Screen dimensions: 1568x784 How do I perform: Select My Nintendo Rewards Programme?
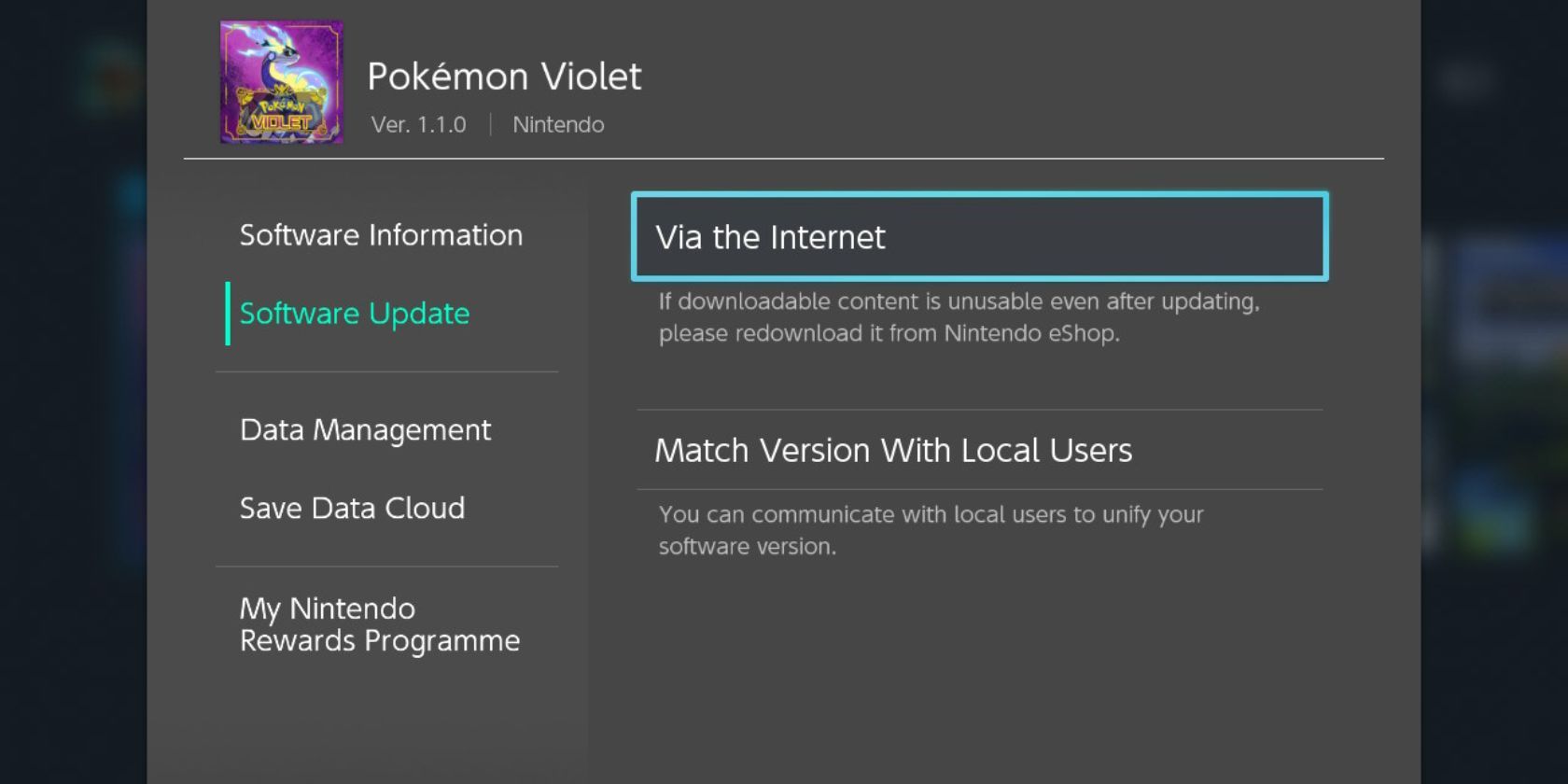tap(379, 624)
